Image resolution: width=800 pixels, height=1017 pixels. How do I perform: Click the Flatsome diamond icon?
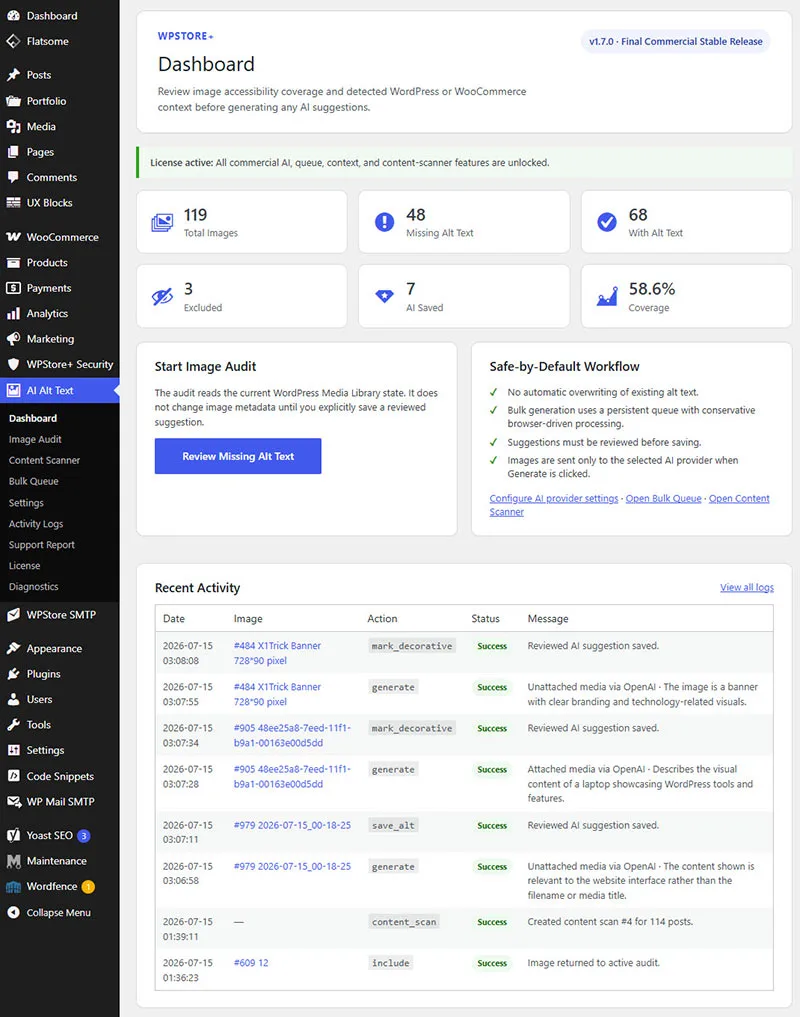13,41
